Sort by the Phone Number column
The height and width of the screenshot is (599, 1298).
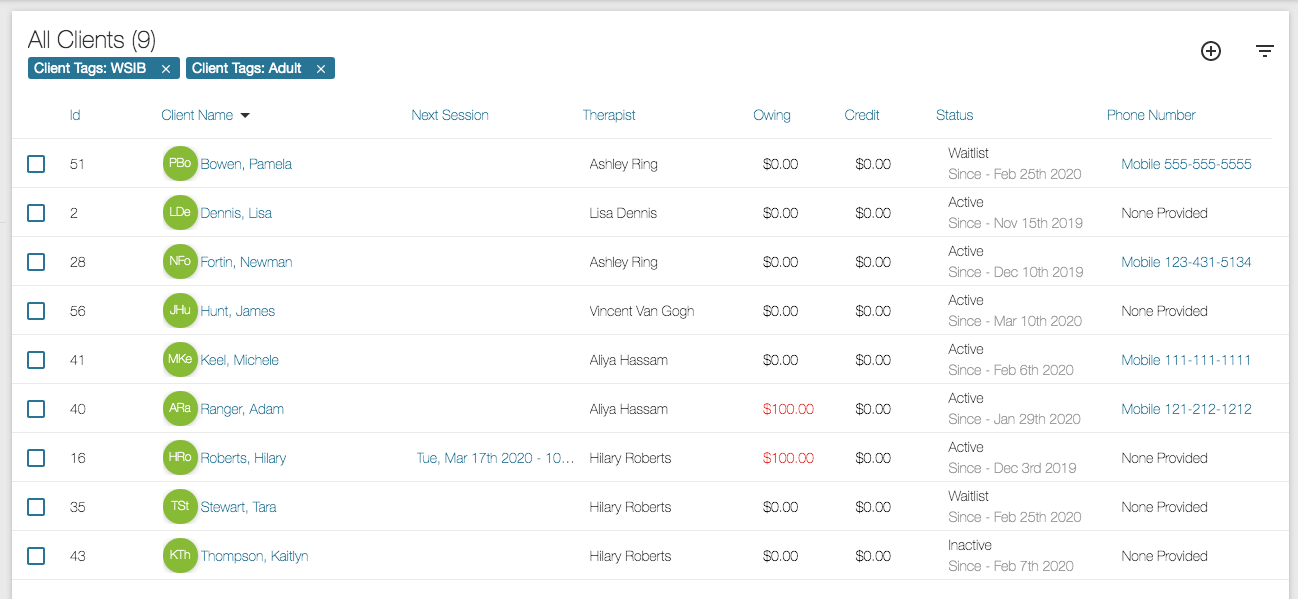pos(1151,115)
